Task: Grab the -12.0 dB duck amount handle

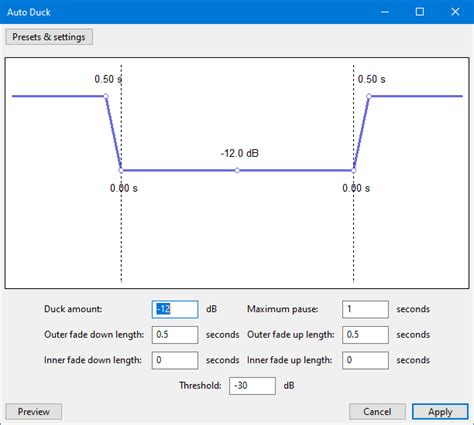Action: (x=237, y=170)
